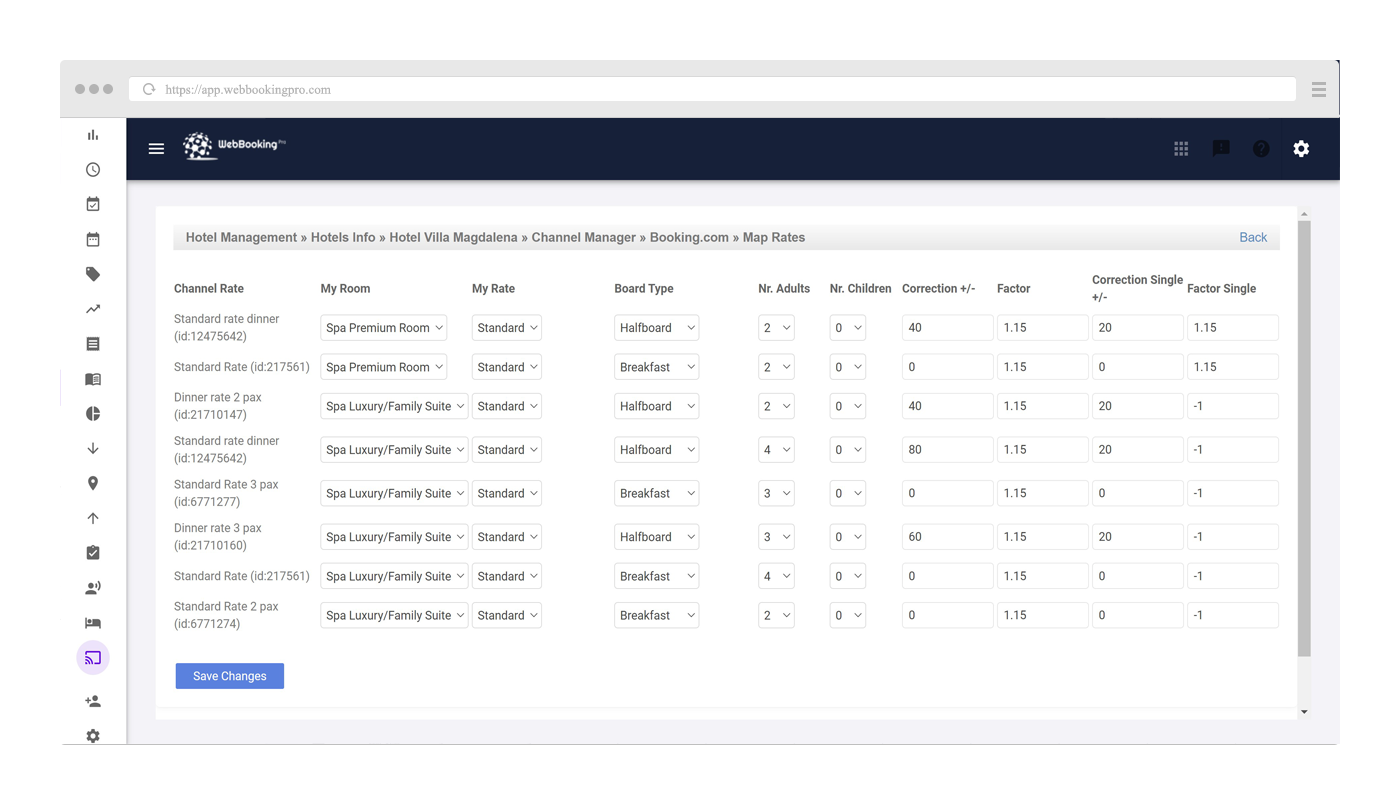Open the bed icon in the sidebar
The image size is (1400, 800).
(93, 623)
